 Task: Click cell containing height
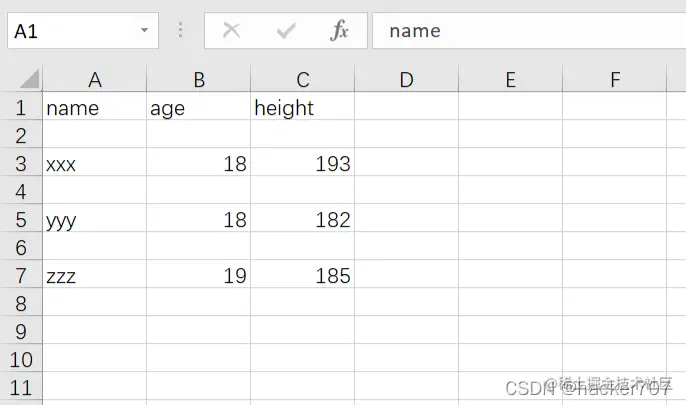(303, 108)
